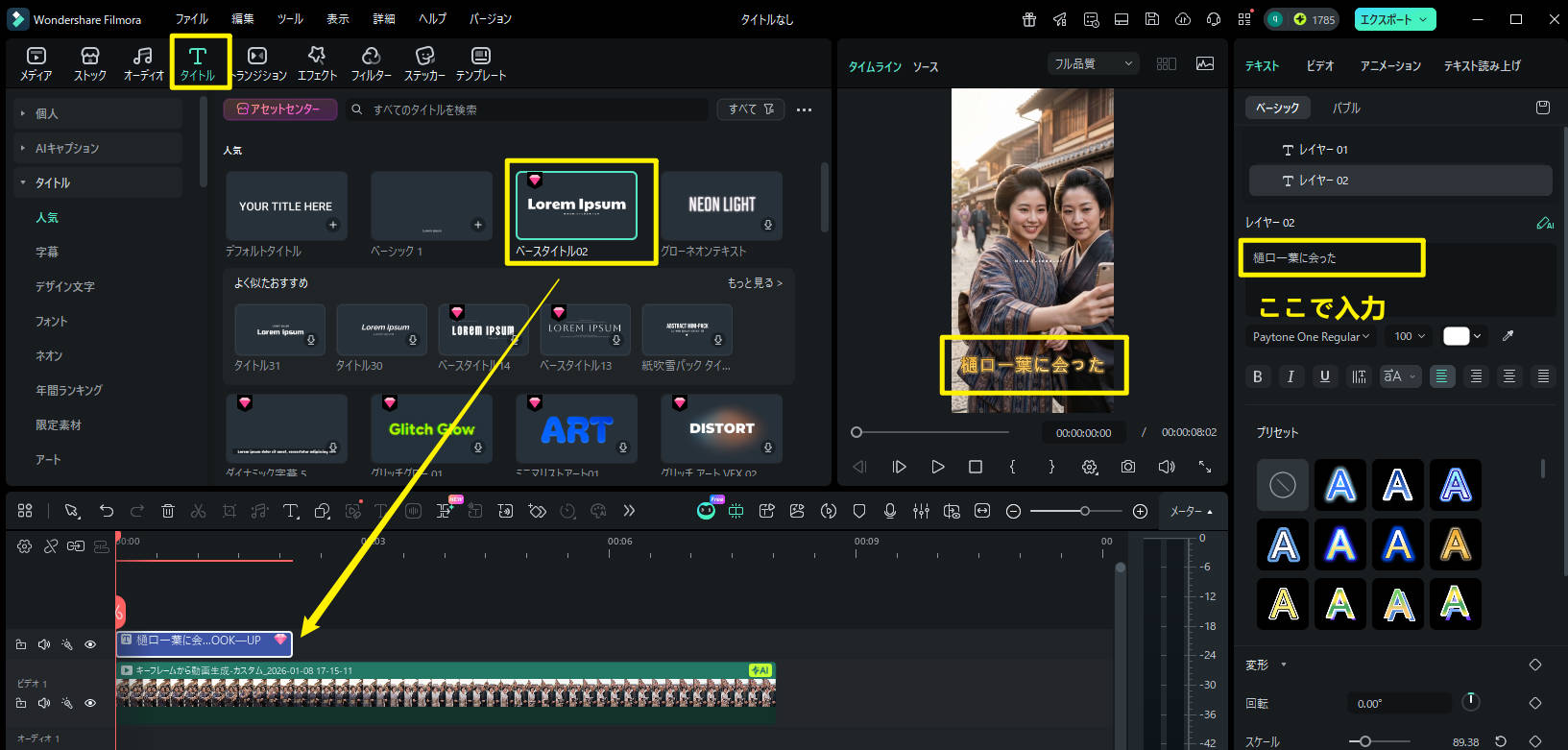Click the すべてのタイトルを検索 search field
1568x750 pixels.
(x=528, y=109)
